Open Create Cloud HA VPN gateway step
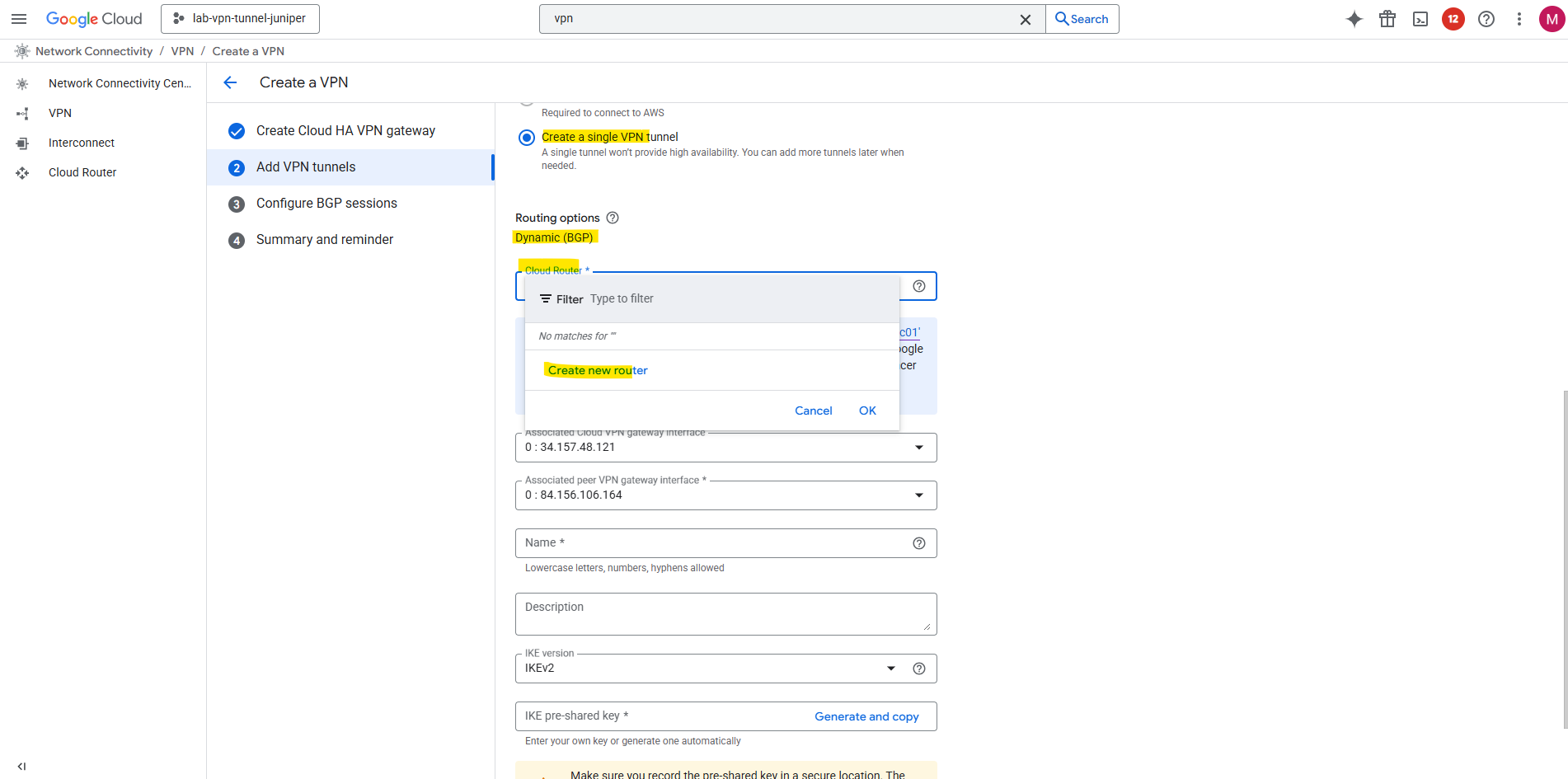 [x=350, y=131]
